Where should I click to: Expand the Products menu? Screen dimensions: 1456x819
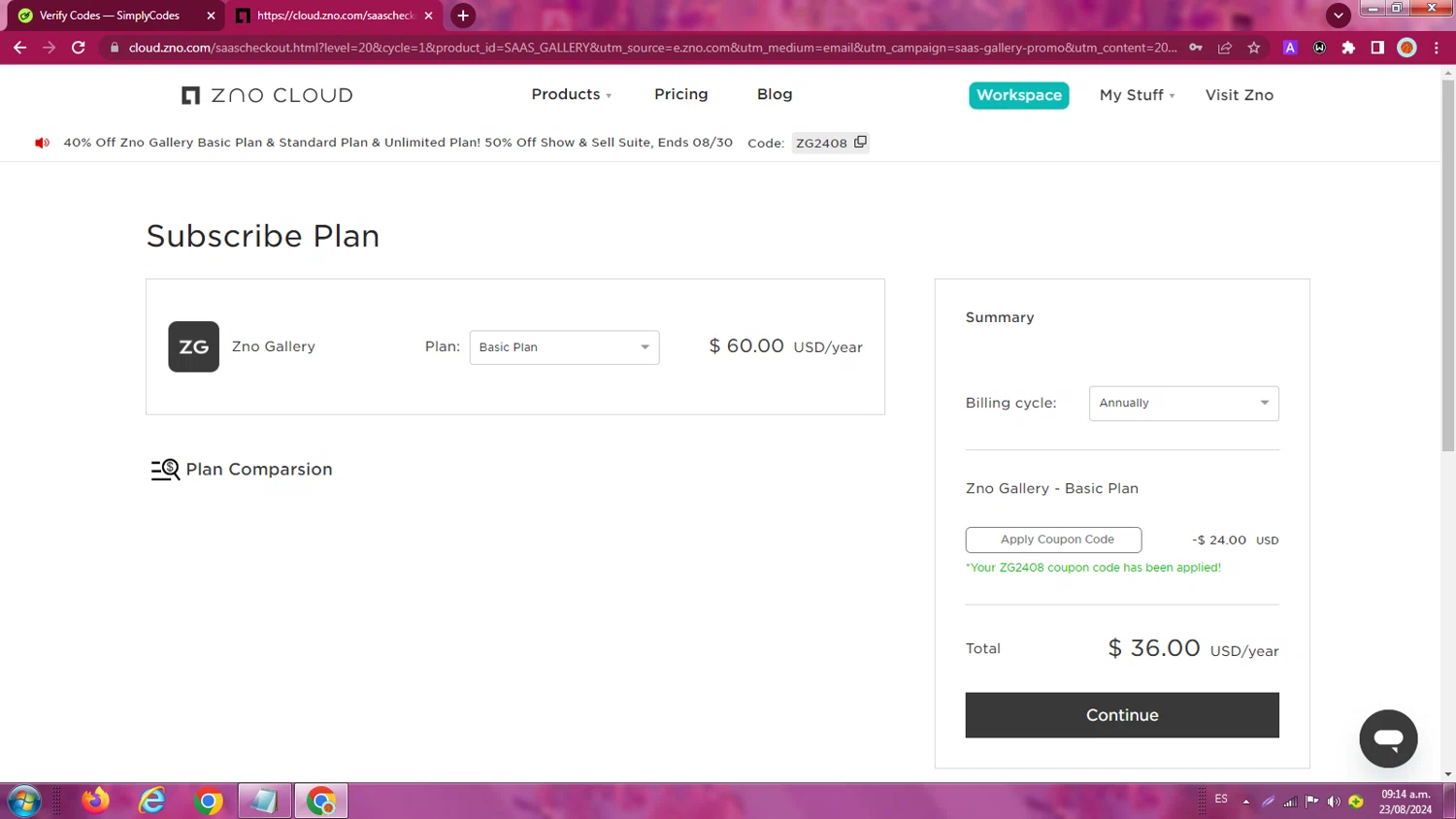(571, 94)
